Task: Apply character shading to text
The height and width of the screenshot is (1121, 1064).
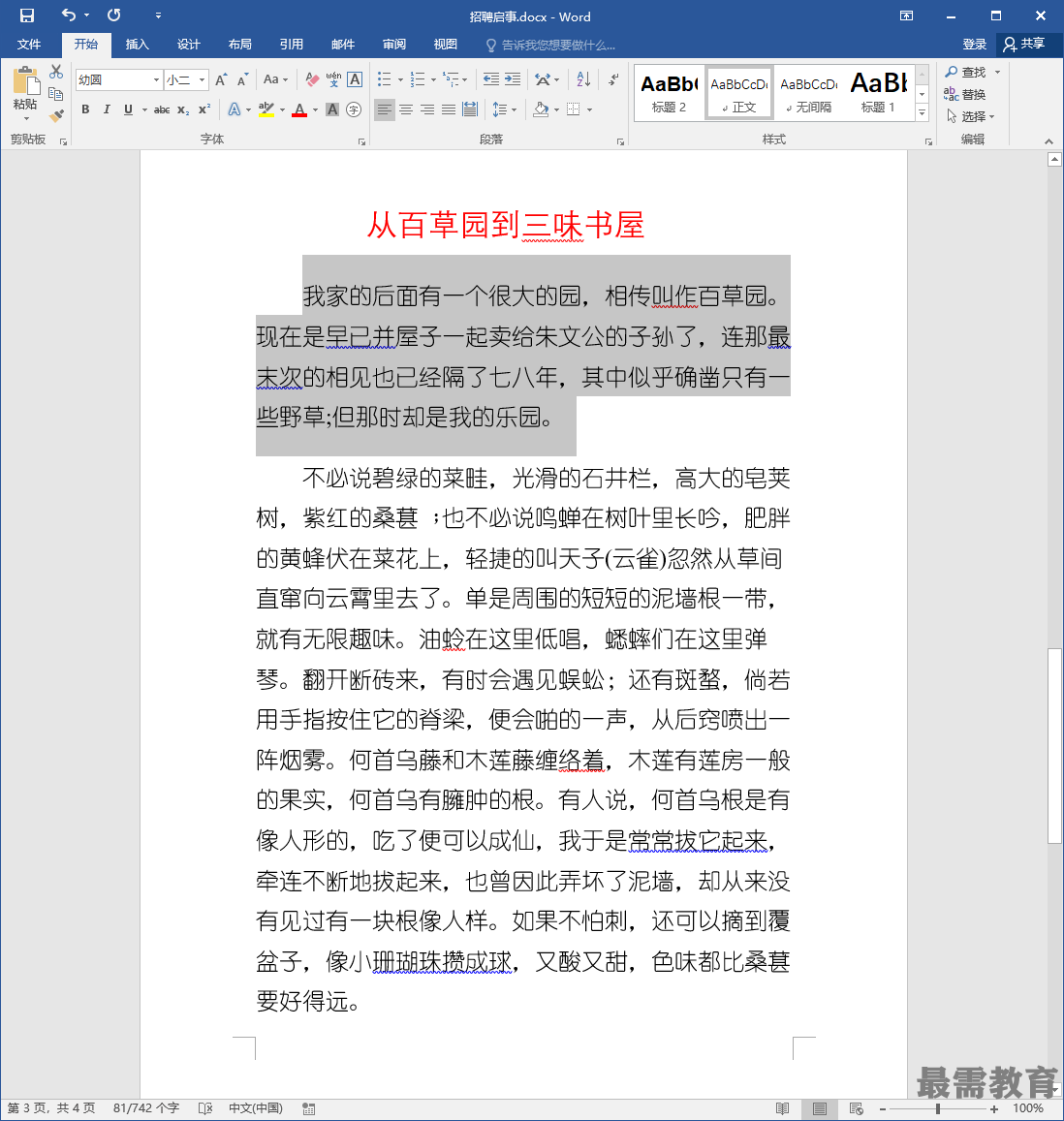Action: point(332,109)
